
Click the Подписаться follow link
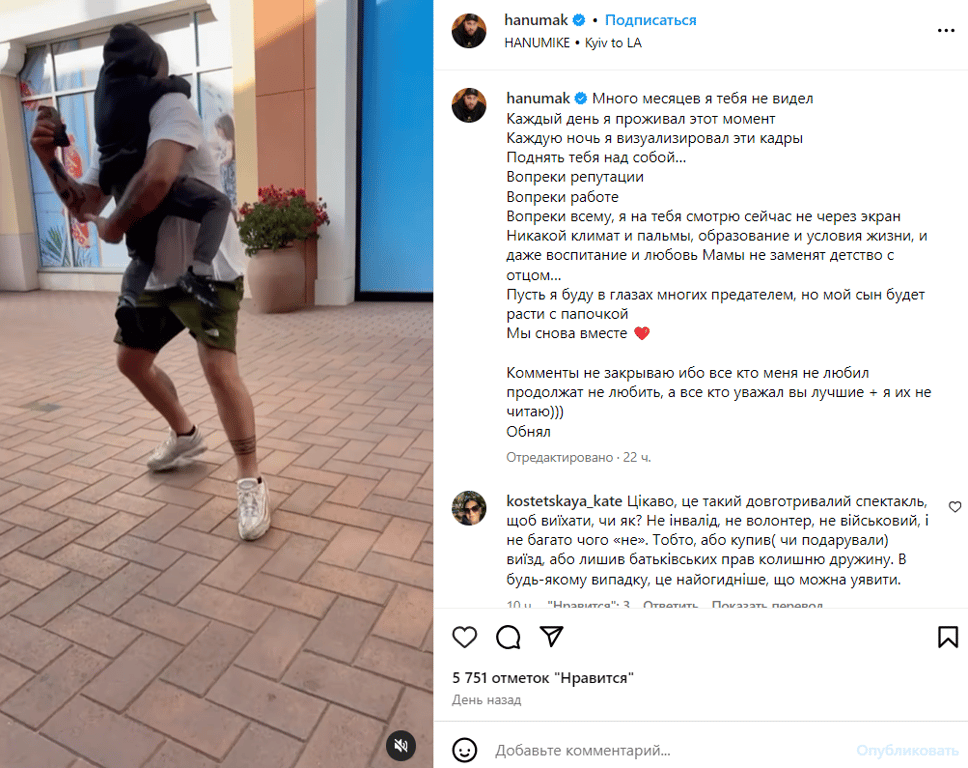click(650, 20)
